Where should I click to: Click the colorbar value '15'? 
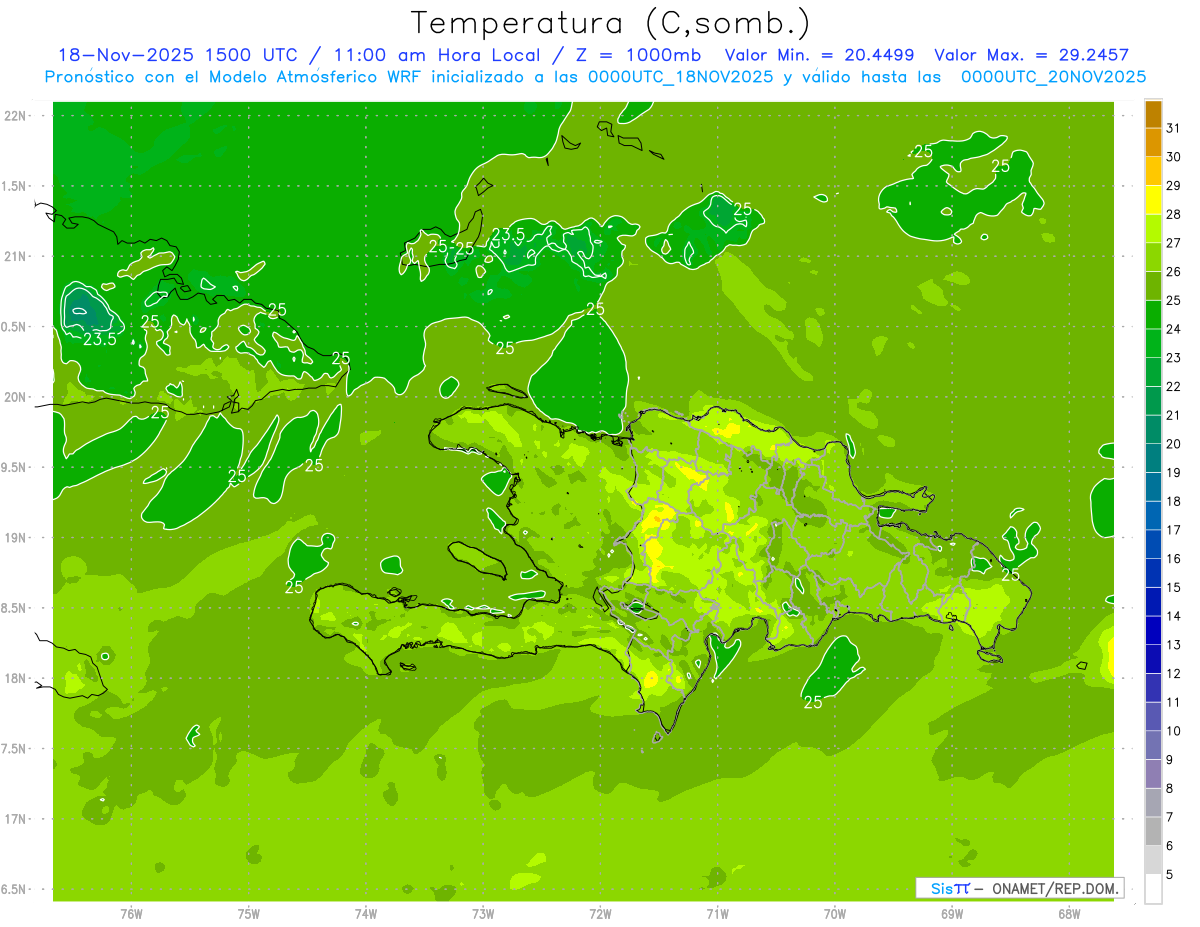1173,588
